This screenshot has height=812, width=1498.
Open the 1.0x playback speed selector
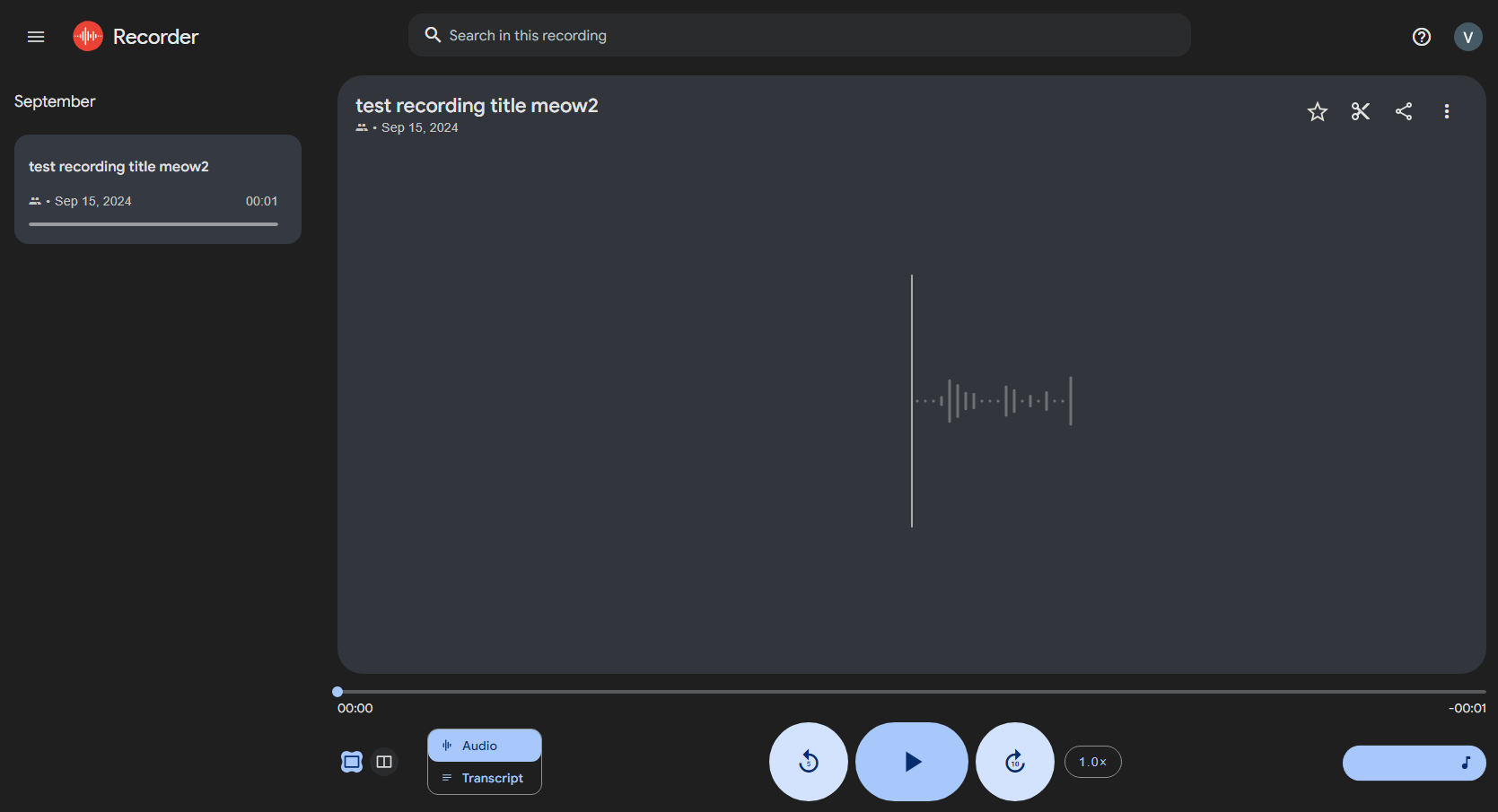1092,762
